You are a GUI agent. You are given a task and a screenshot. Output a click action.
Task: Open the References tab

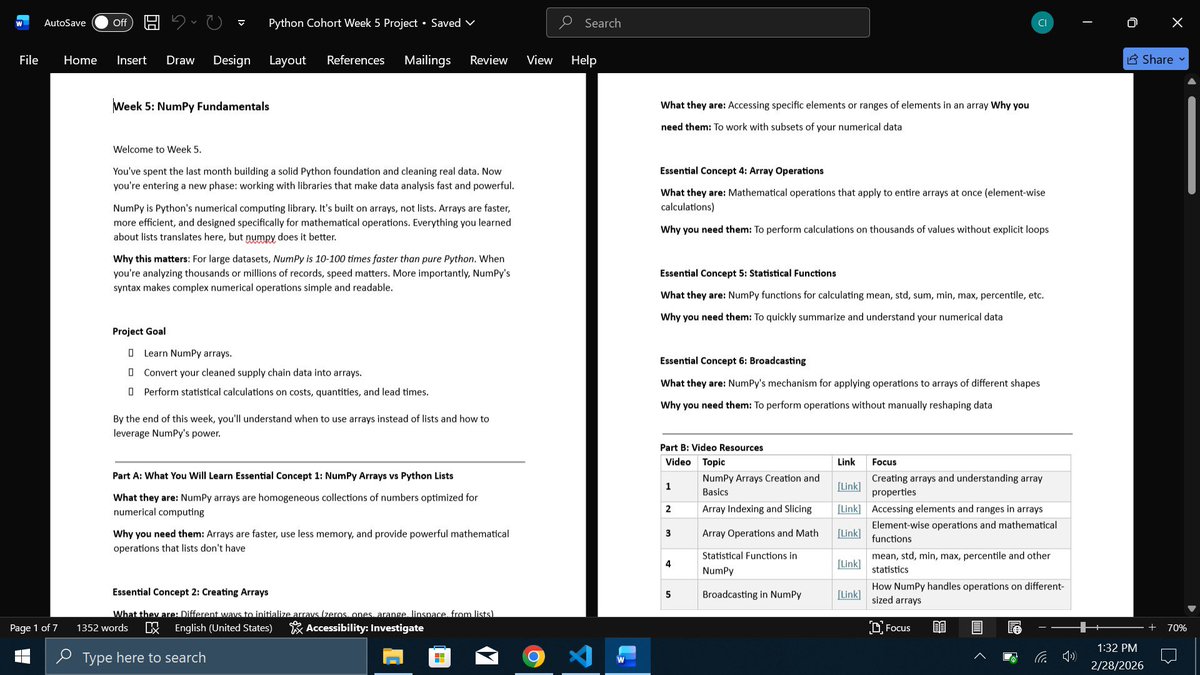point(355,60)
